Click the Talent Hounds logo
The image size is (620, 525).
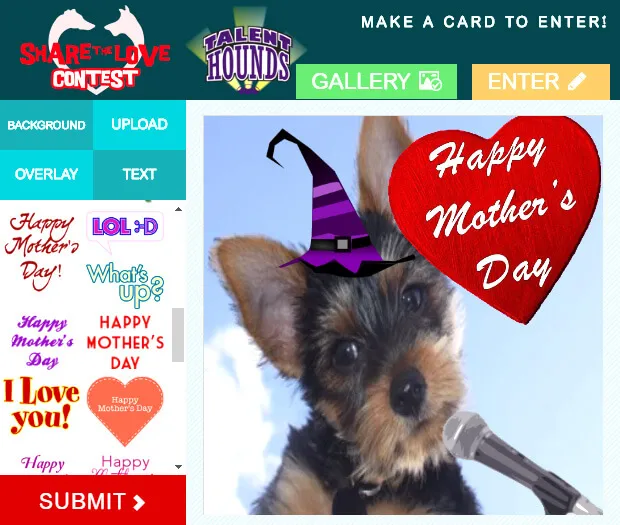(247, 51)
